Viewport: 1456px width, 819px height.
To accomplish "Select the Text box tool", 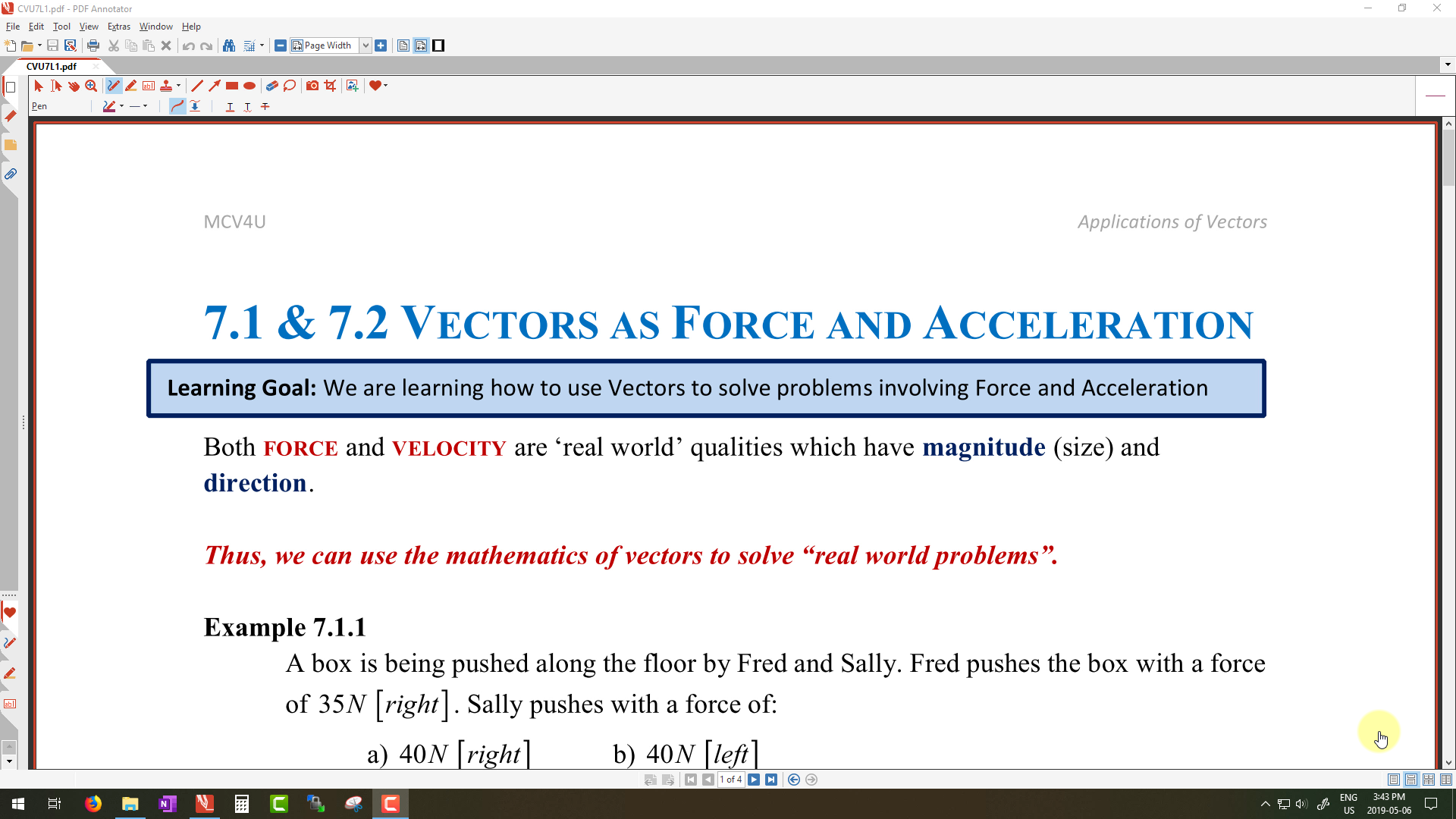I will pyautogui.click(x=149, y=86).
